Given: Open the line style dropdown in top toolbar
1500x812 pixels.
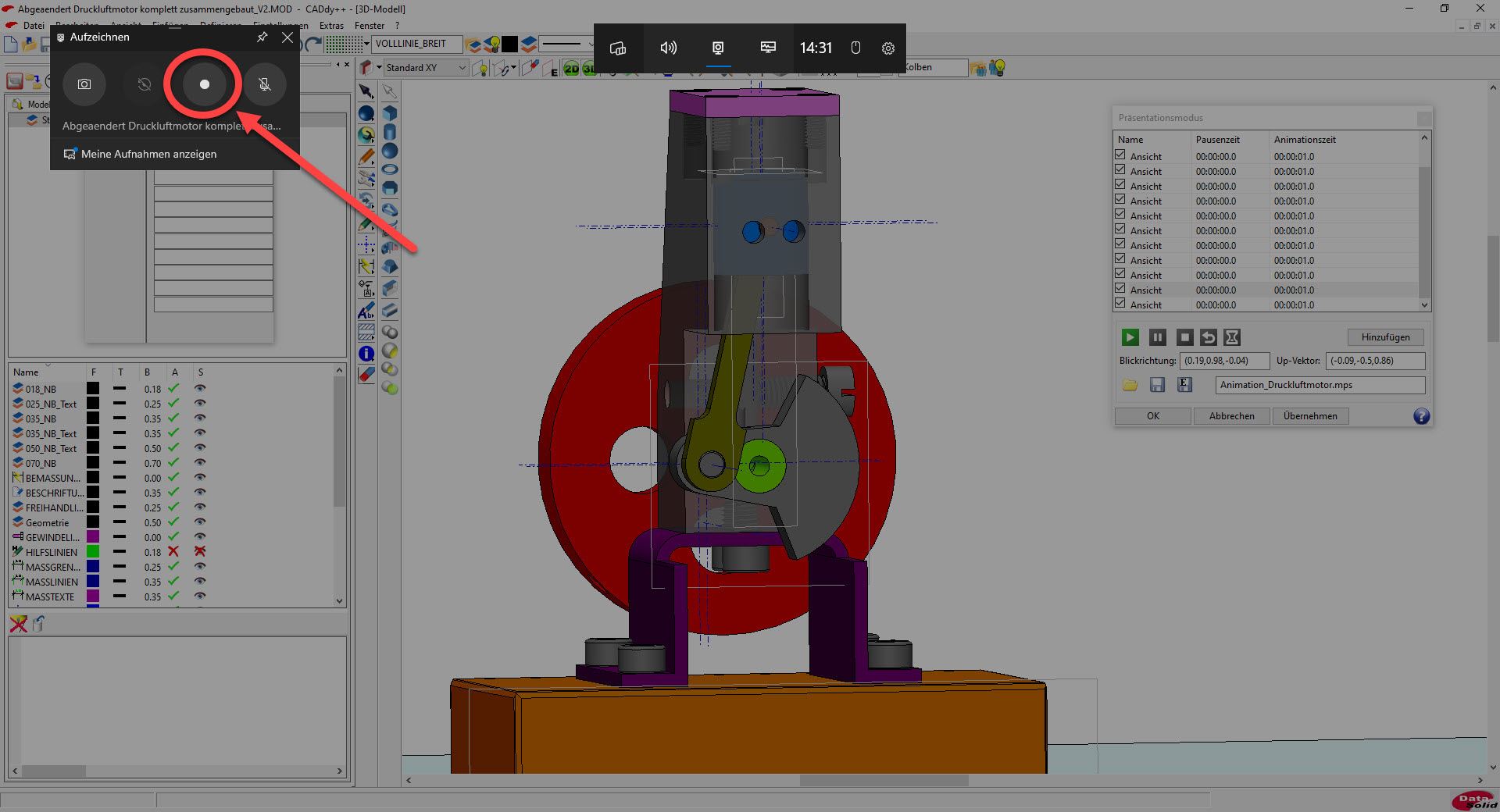Looking at the screenshot, I should [566, 44].
